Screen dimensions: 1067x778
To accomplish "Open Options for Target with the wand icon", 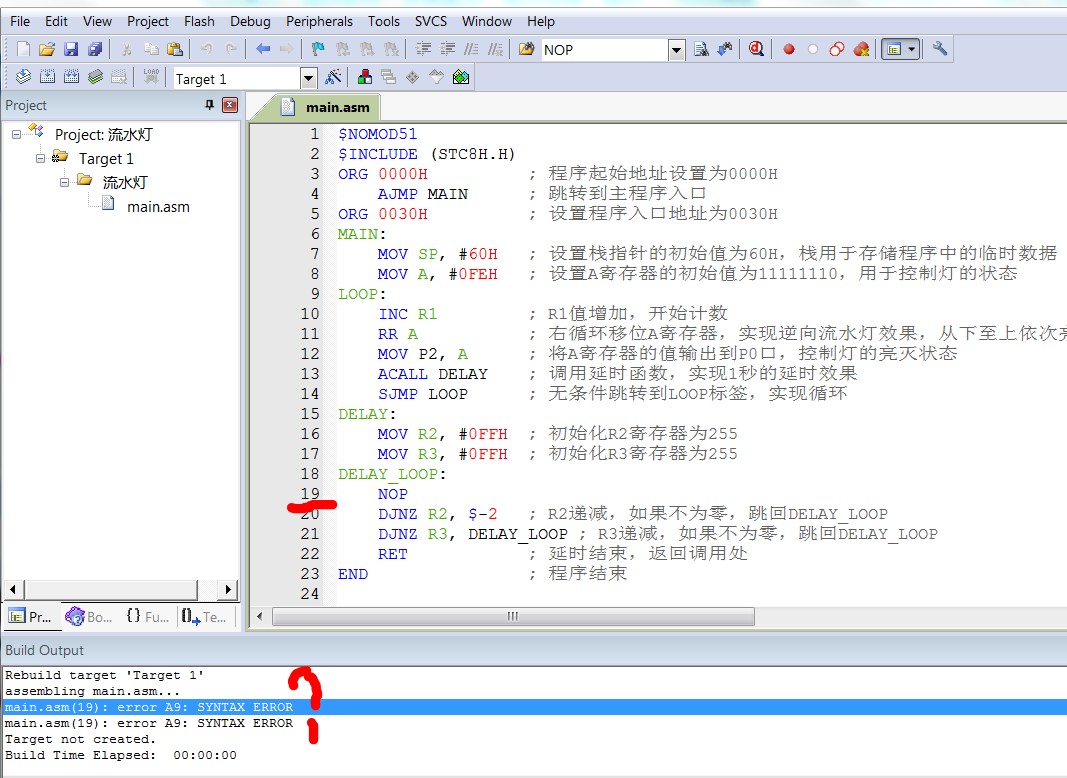I will [x=333, y=77].
